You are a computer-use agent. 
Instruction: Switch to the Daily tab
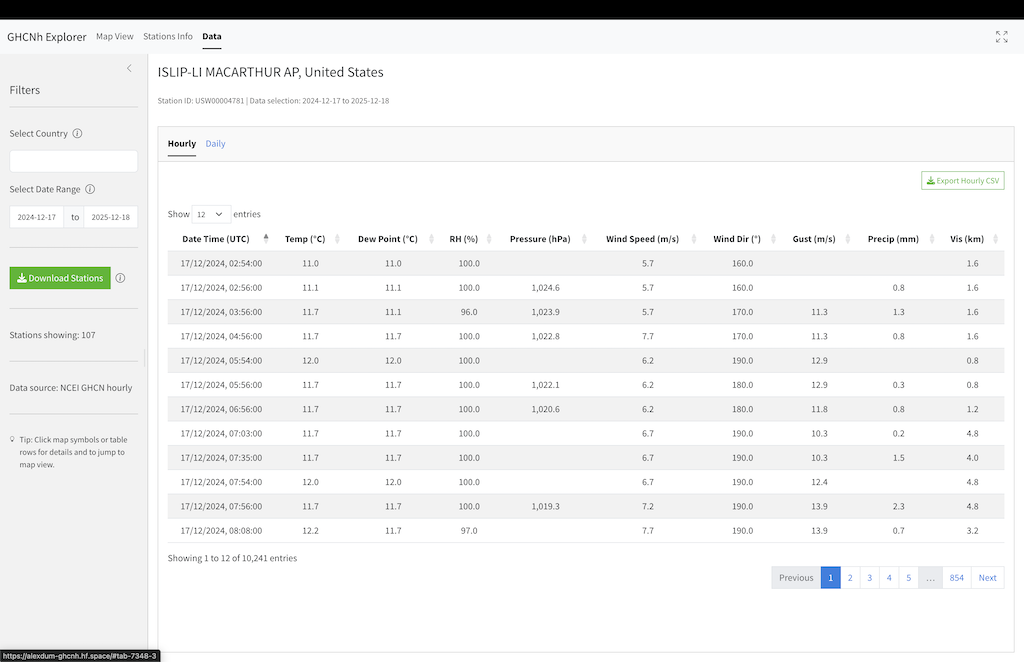[x=215, y=143]
